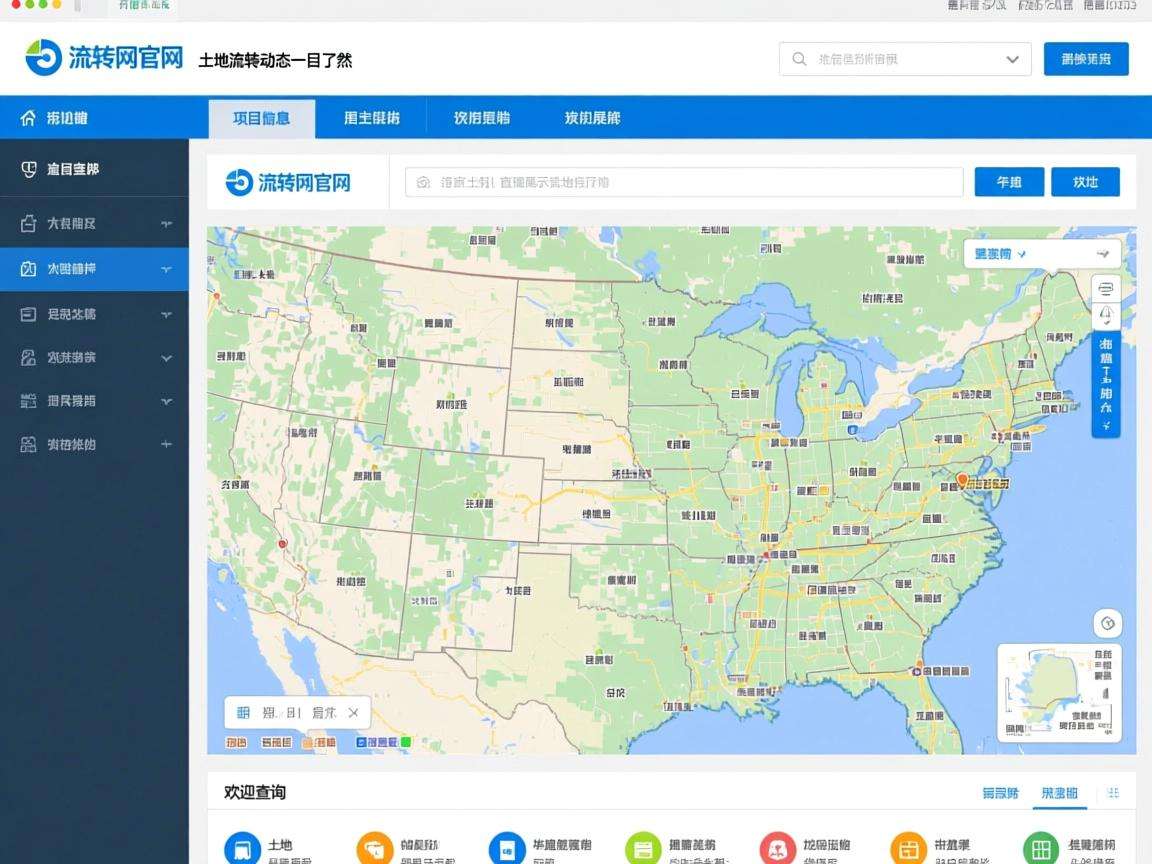Image resolution: width=1152 pixels, height=864 pixels.
Task: Switch to the second tab in the blue navigation bar
Action: 371,118
